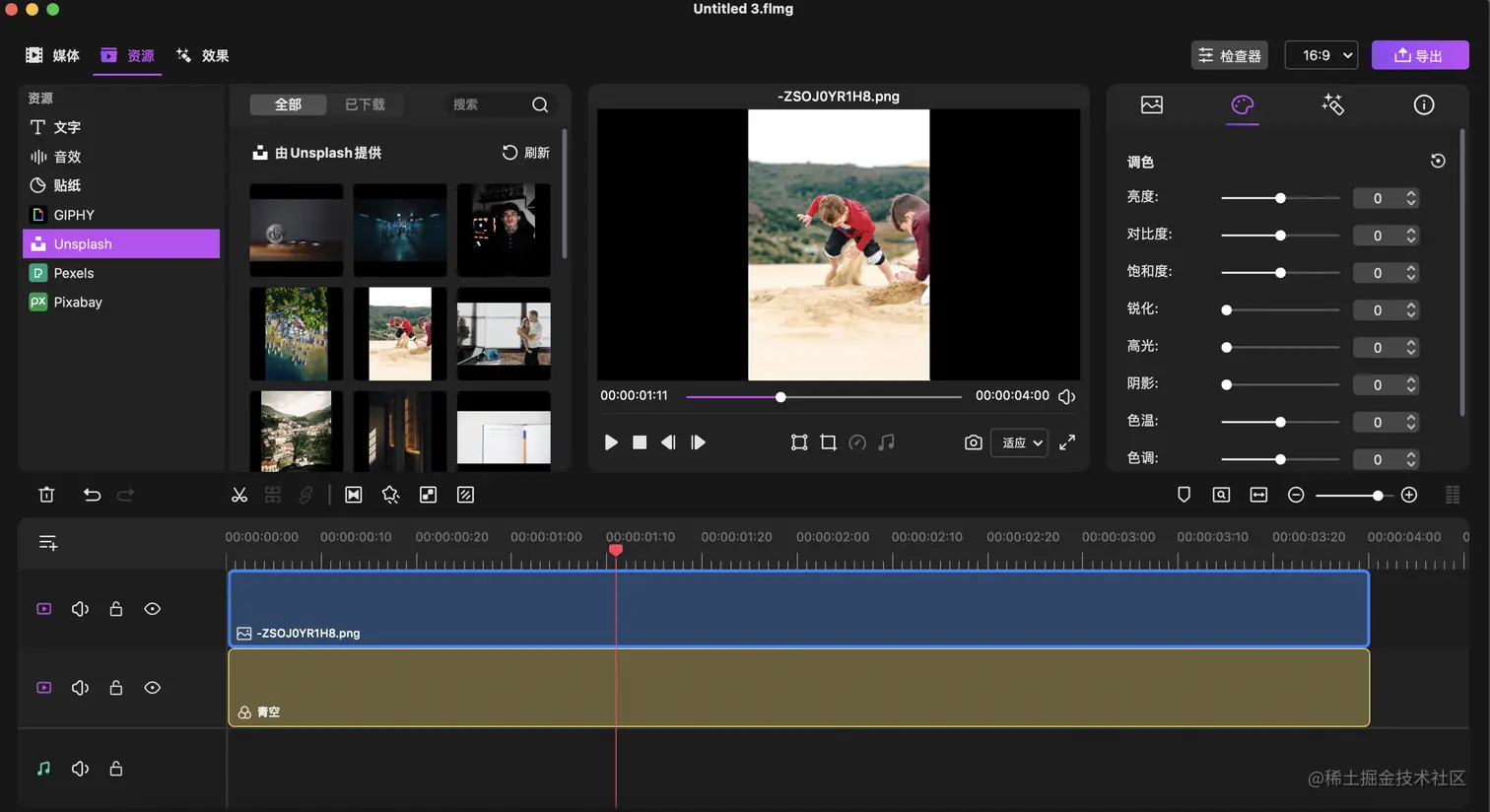Adjust the 亮度 value stepper
The image size is (1490, 812).
coord(1412,198)
